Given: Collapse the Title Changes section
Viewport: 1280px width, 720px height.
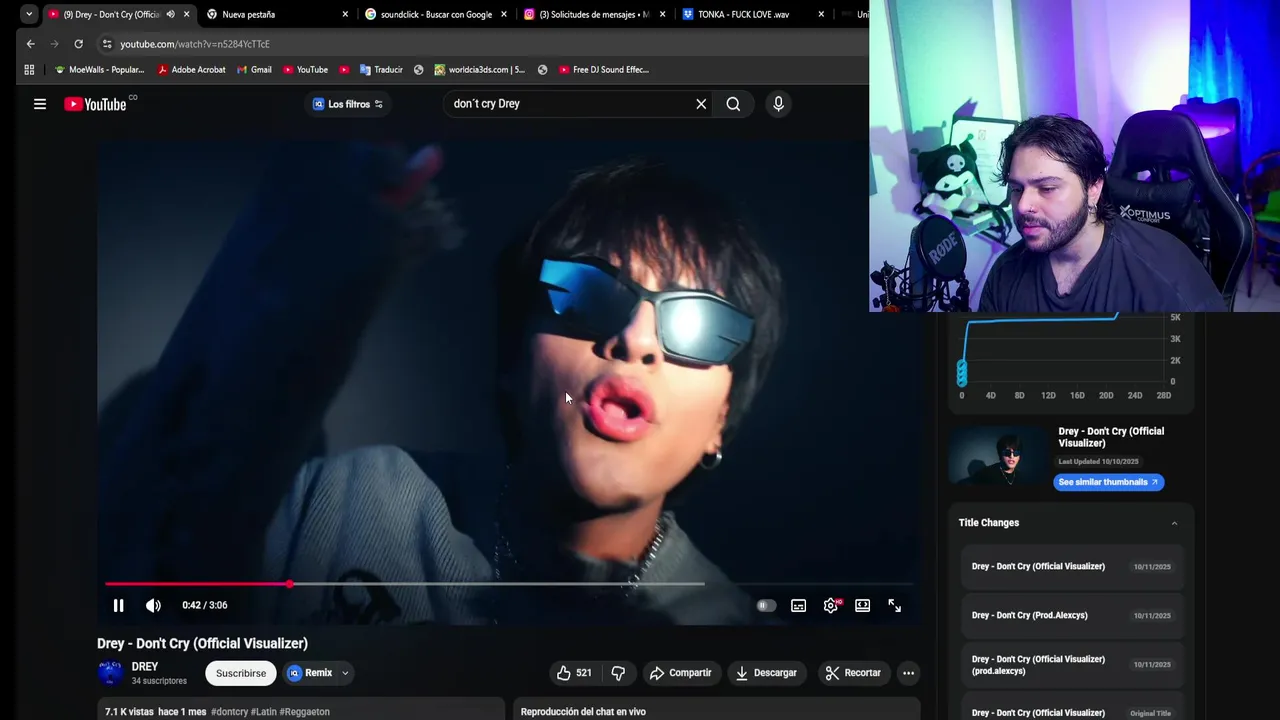Looking at the screenshot, I should [x=1174, y=523].
